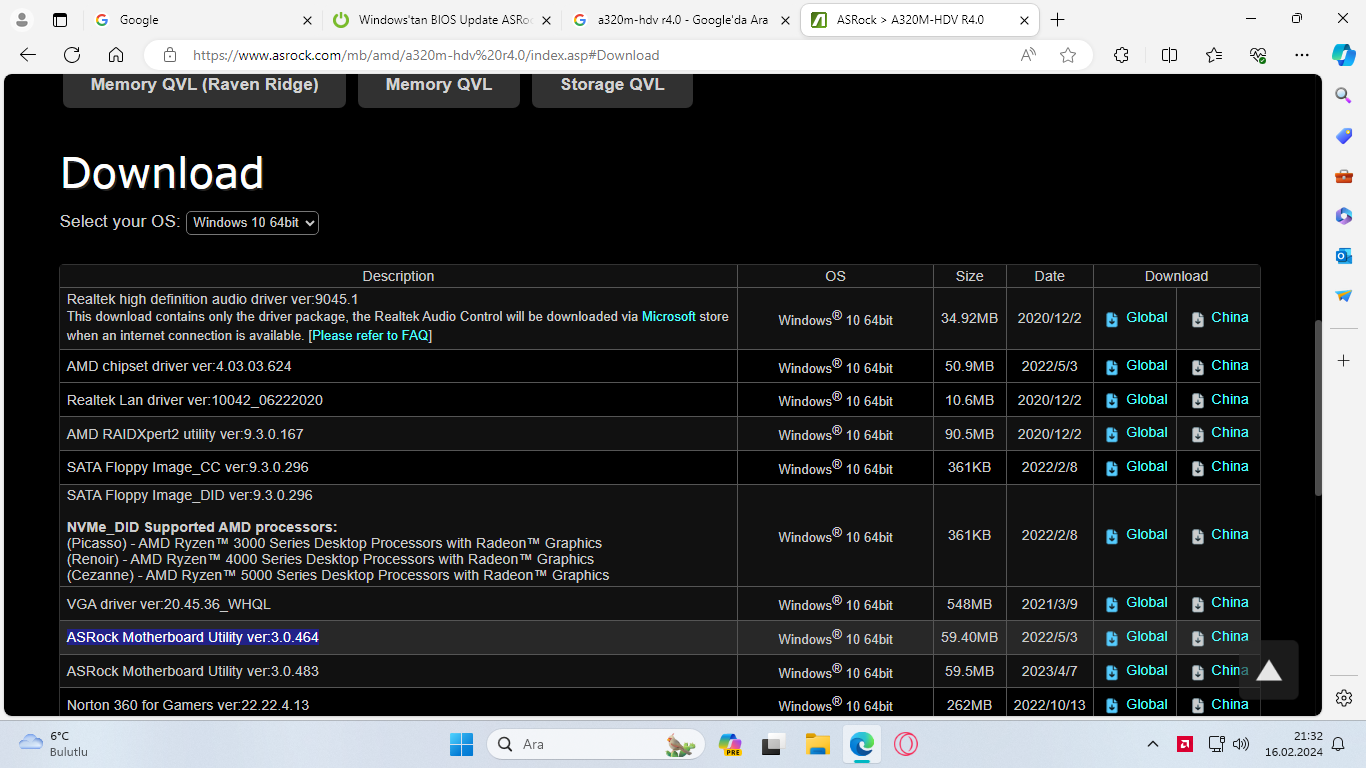
Task: Open the Select your OS dropdown
Action: 252,222
